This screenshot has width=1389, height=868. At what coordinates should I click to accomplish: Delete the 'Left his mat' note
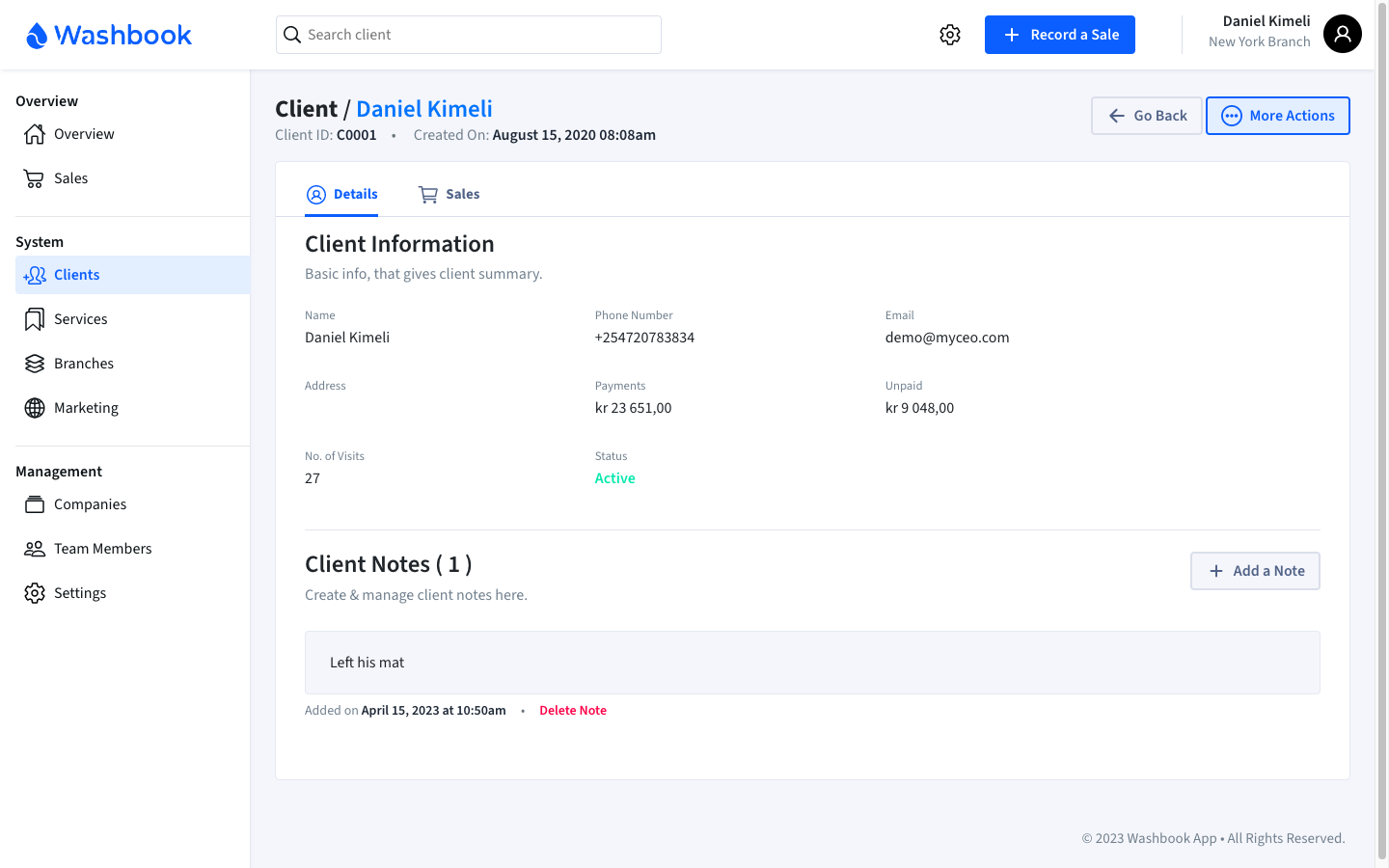(x=573, y=710)
